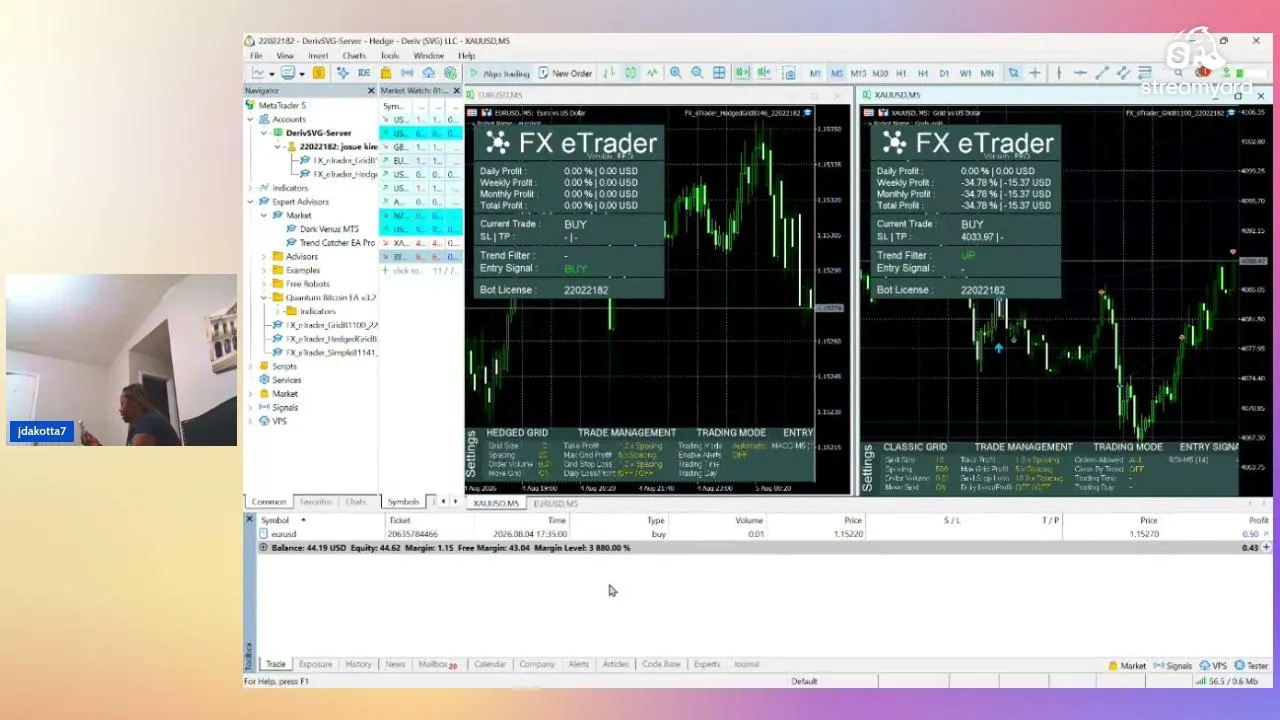Image resolution: width=1280 pixels, height=720 pixels.
Task: Select the cursor arrow tool
Action: [x=1013, y=73]
